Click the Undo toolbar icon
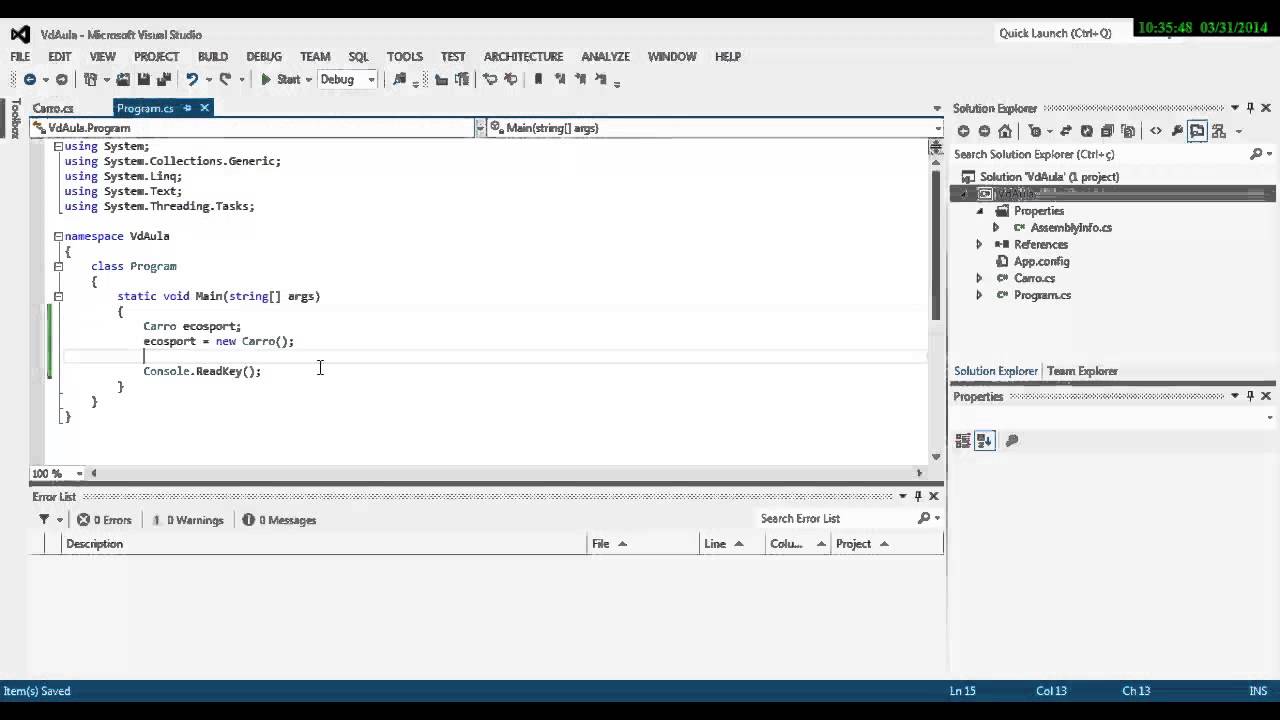The width and height of the screenshot is (1280, 720). 192,80
